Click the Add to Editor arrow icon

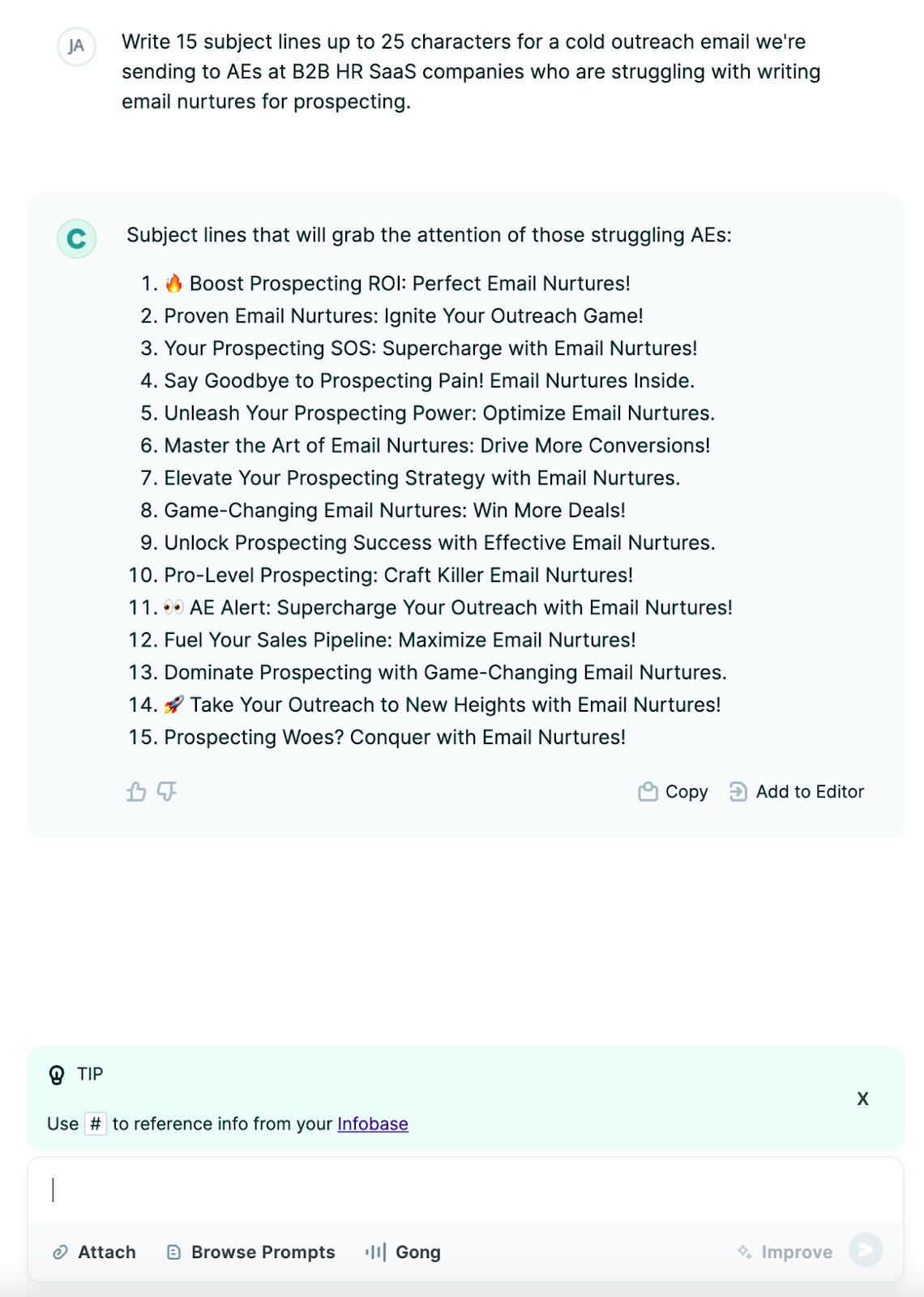coord(738,791)
